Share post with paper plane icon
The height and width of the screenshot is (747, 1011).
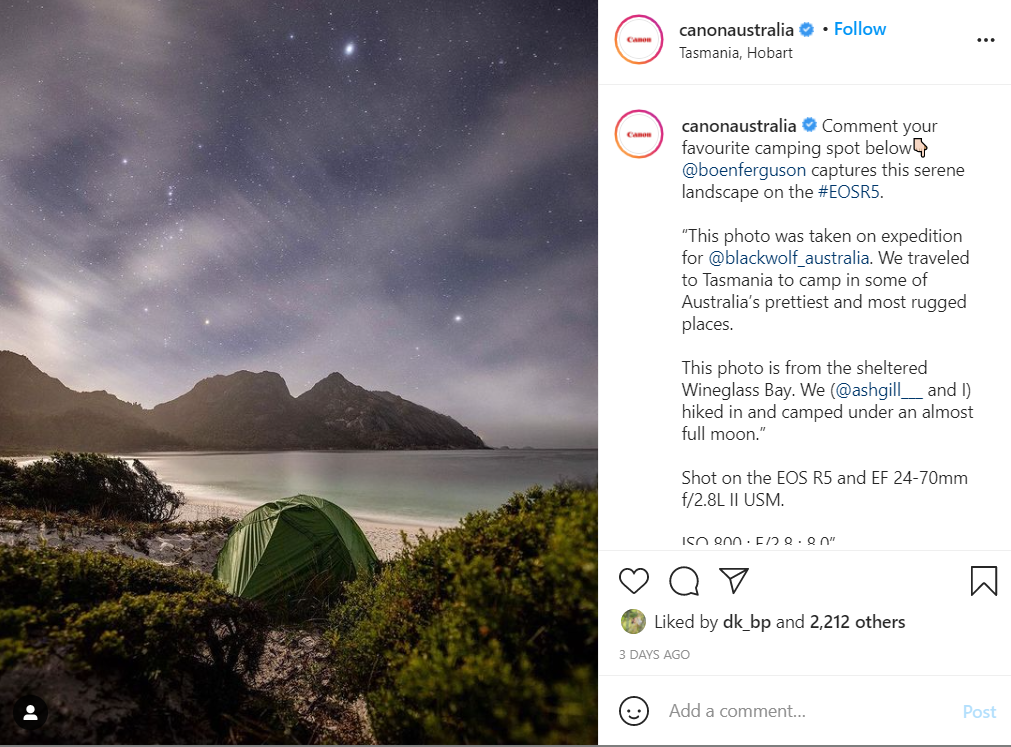pos(734,581)
